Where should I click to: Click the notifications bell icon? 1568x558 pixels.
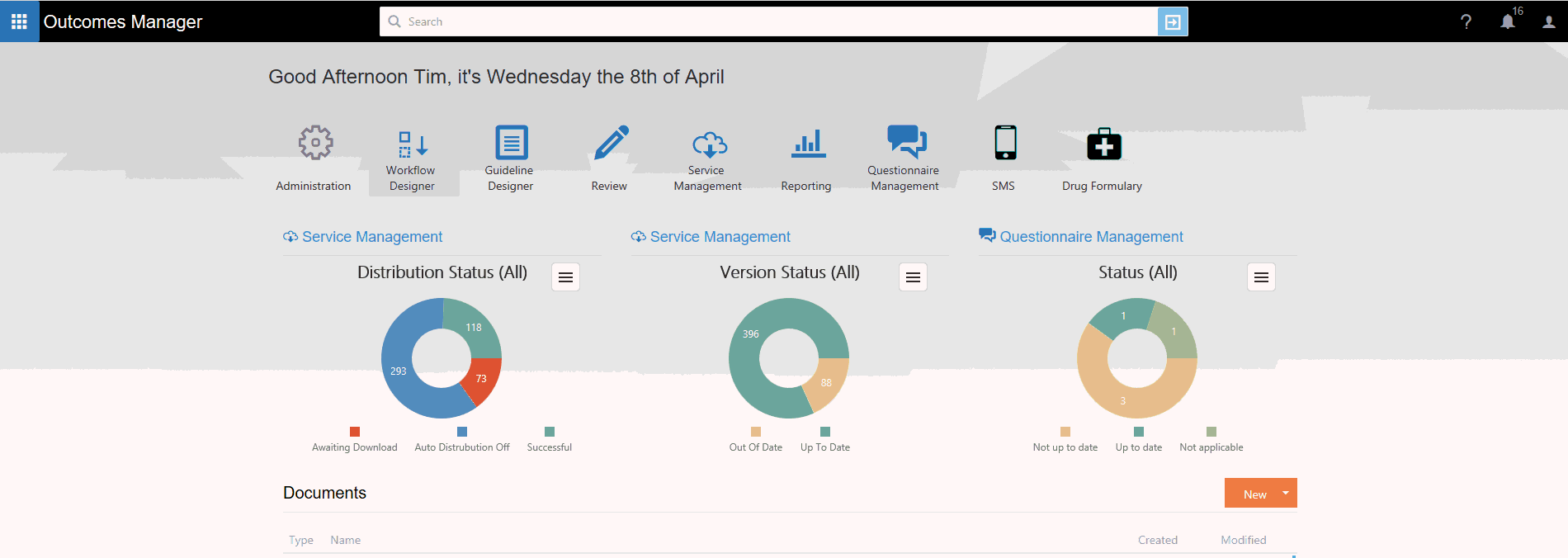(1507, 22)
